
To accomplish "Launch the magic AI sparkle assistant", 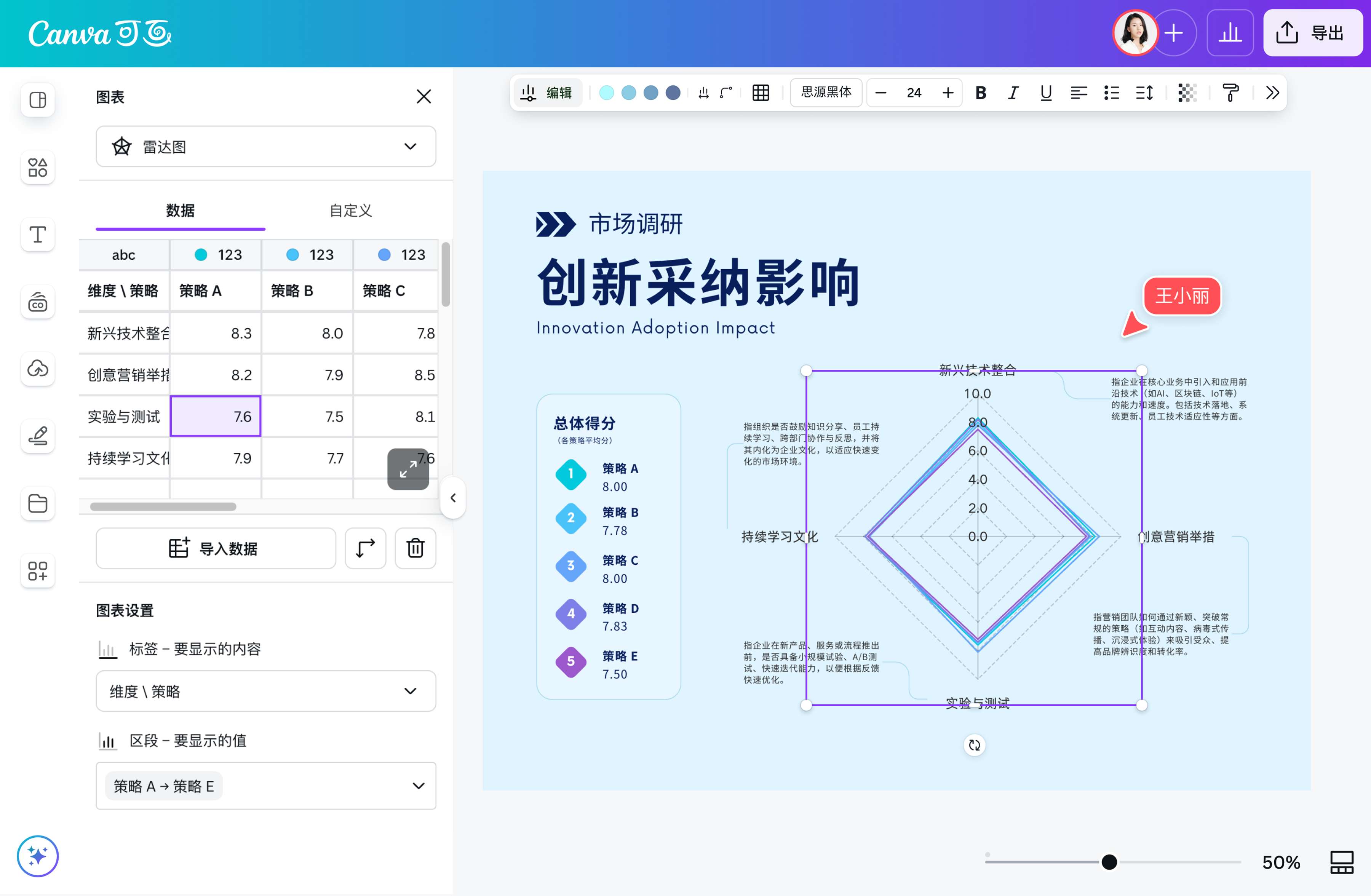I will [x=37, y=856].
